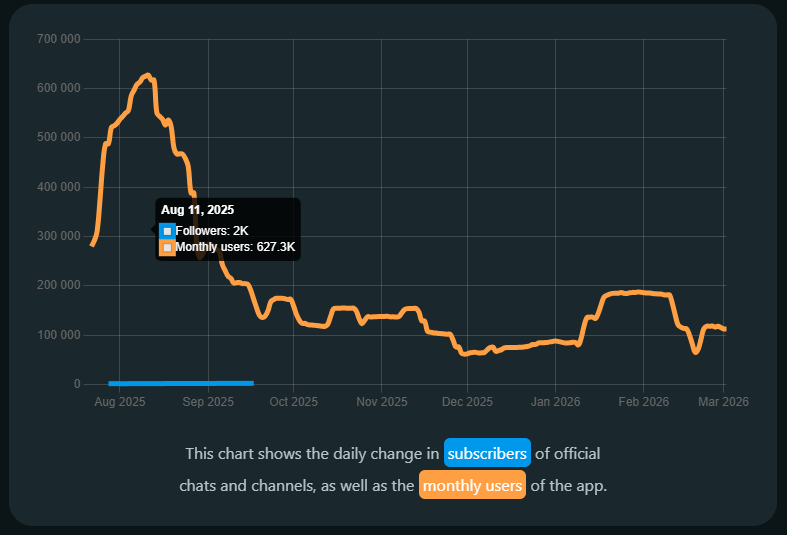Pick the Jan 2026 date label
Screen dimensions: 787x535
(x=555, y=402)
